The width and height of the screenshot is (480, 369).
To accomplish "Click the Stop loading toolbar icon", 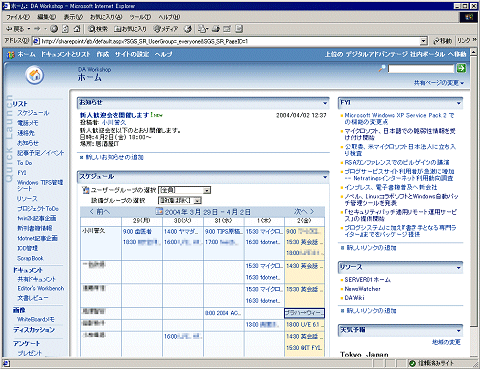I will (54, 29).
